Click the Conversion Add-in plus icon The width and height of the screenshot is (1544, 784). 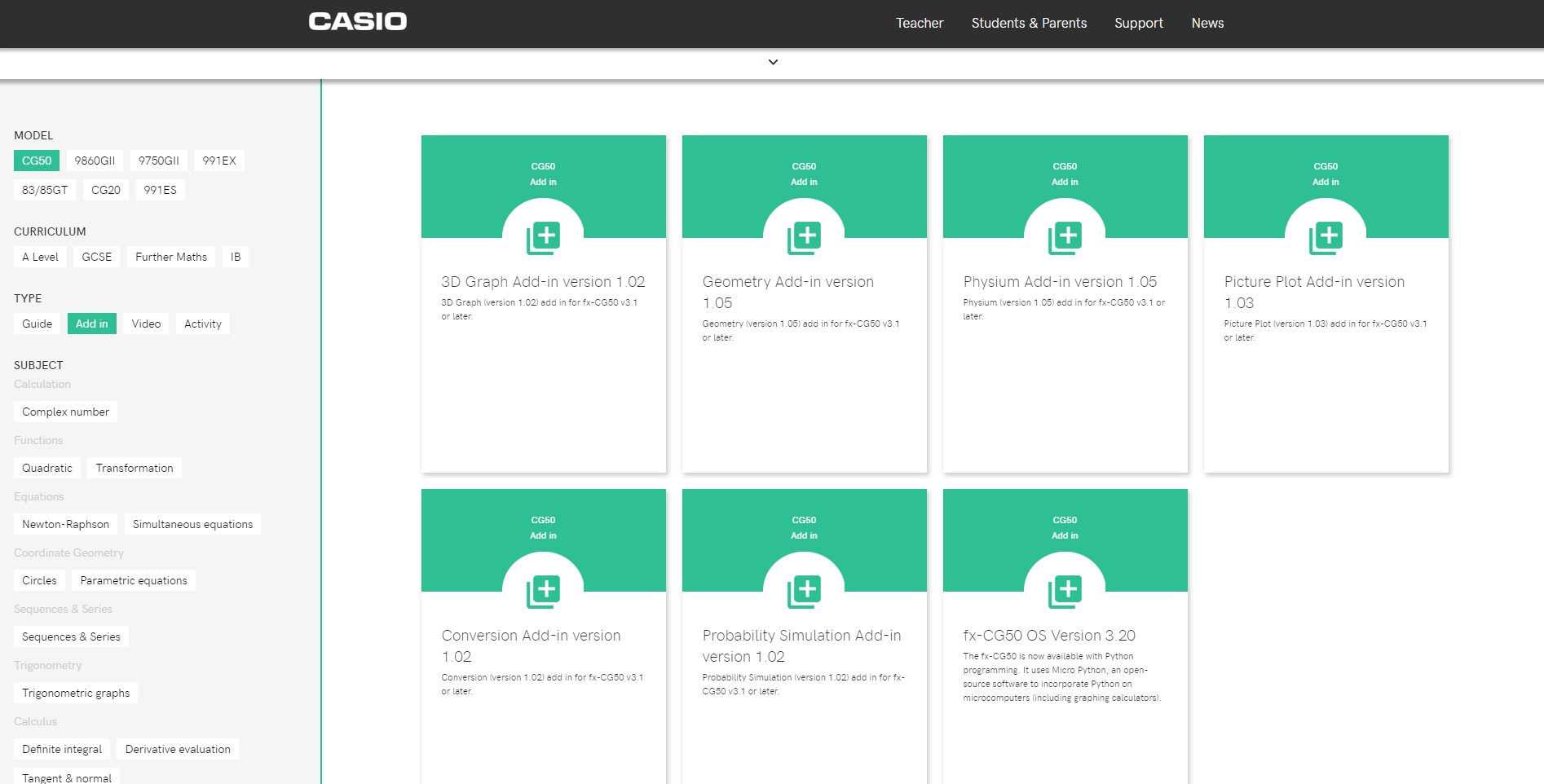pyautogui.click(x=543, y=592)
